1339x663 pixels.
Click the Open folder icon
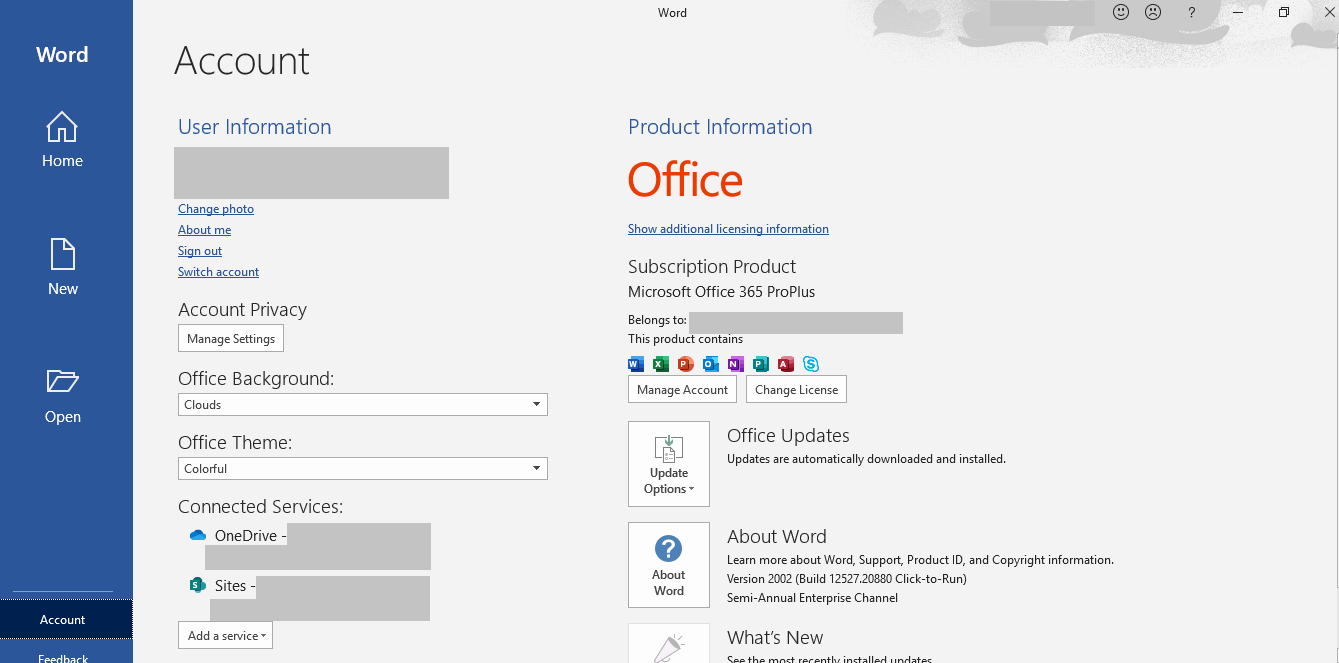[x=62, y=381]
